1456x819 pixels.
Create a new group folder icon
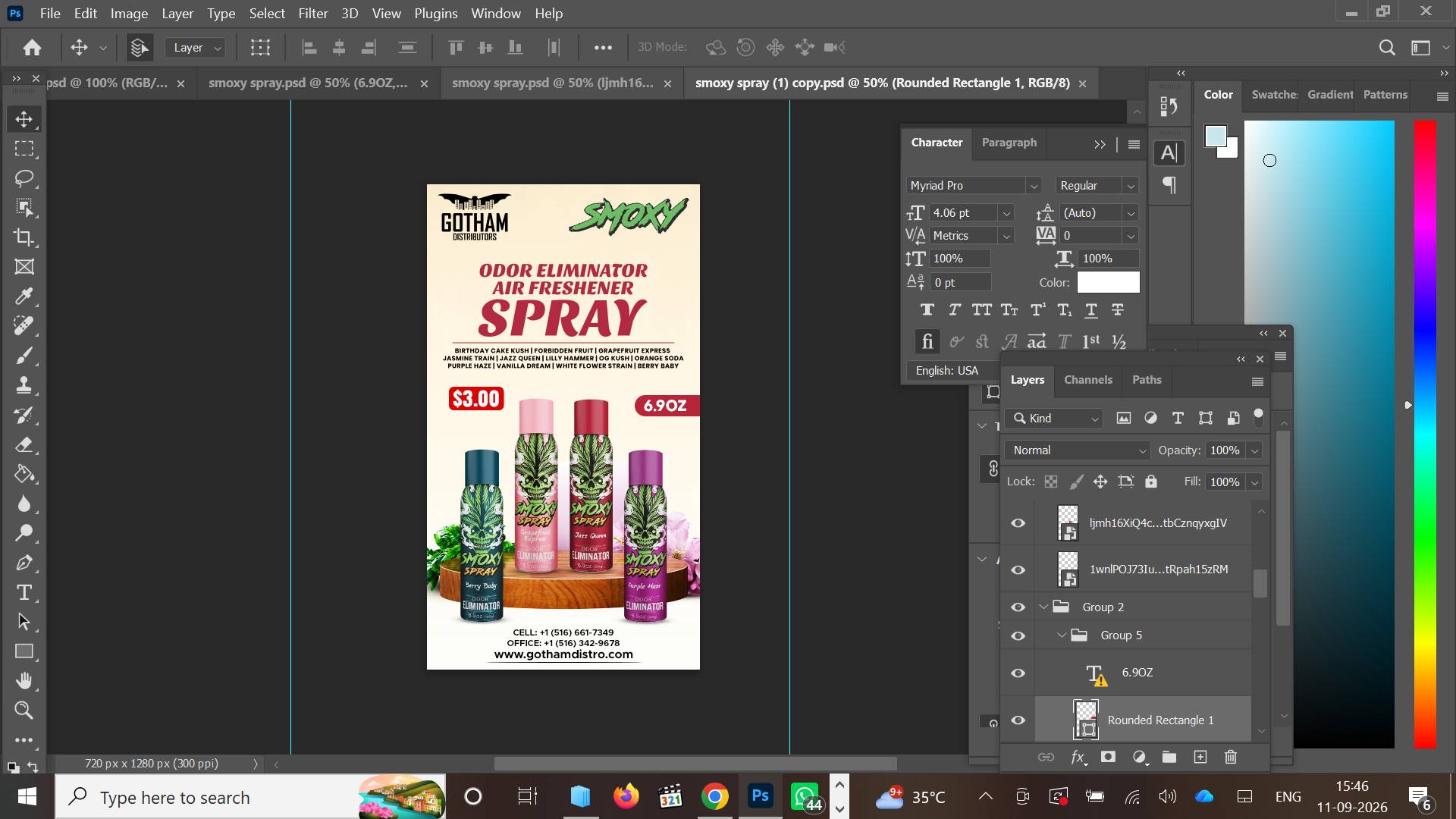click(x=1169, y=757)
